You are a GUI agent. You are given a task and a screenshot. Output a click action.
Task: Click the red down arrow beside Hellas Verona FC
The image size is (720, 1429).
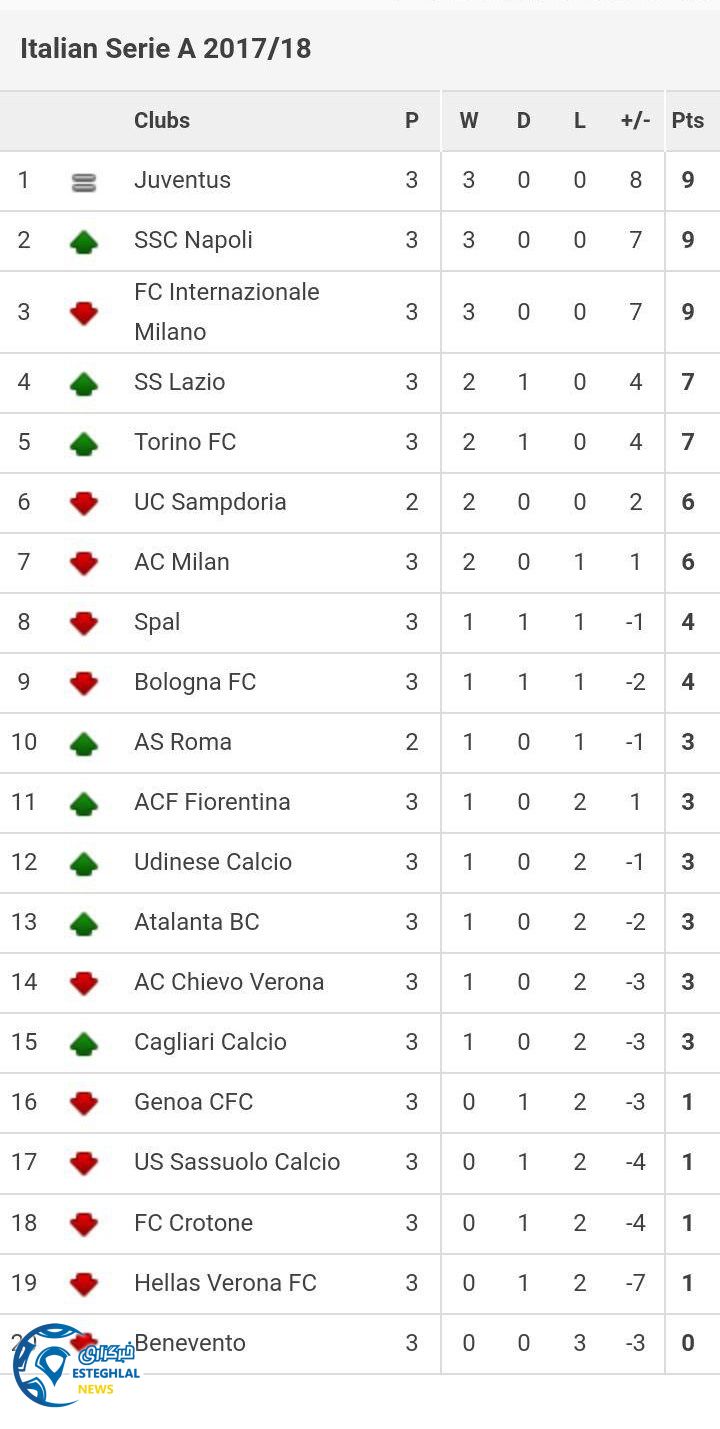pyautogui.click(x=84, y=1283)
